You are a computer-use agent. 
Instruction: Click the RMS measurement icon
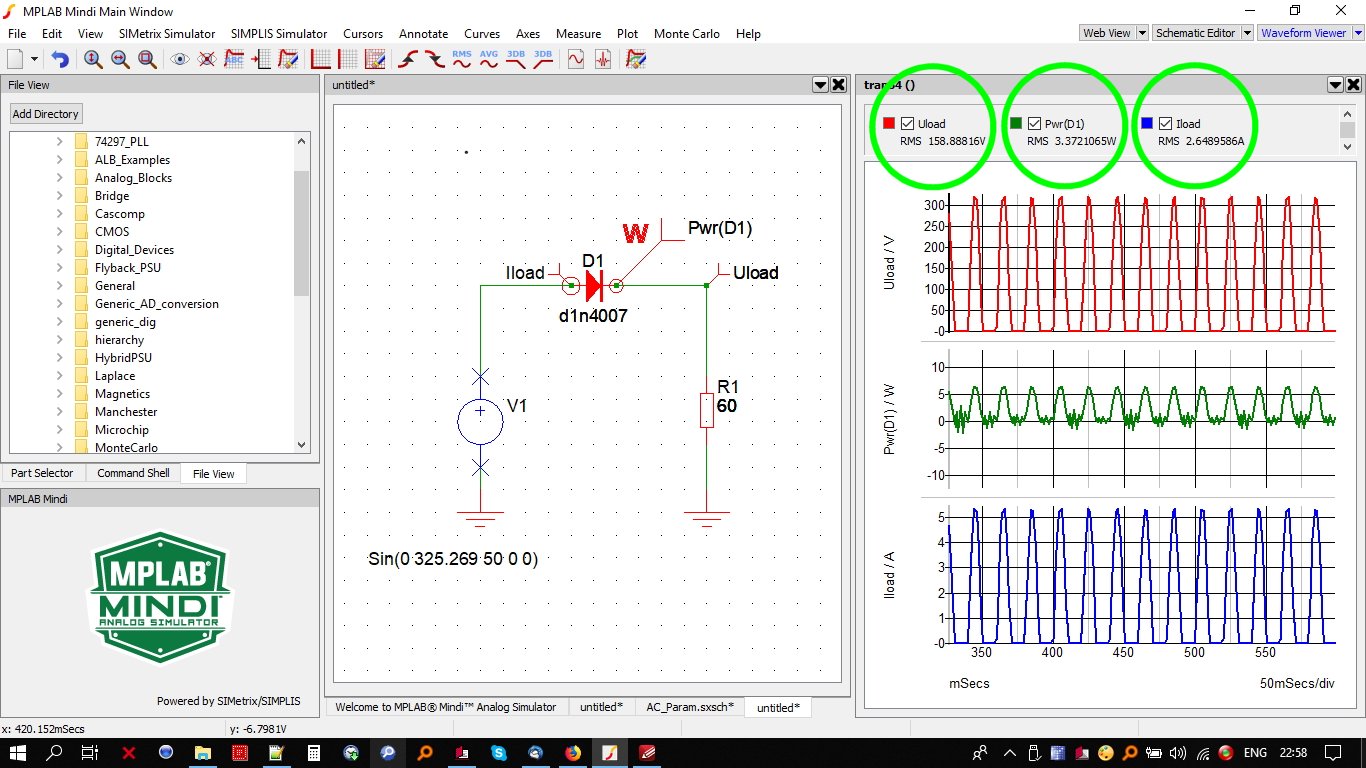[x=462, y=60]
